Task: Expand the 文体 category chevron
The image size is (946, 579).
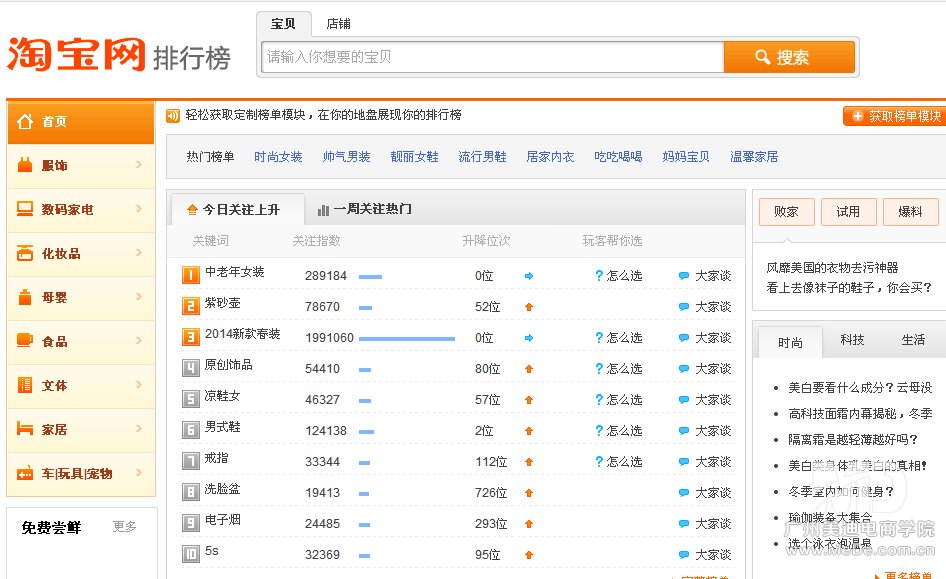Action: click(140, 385)
